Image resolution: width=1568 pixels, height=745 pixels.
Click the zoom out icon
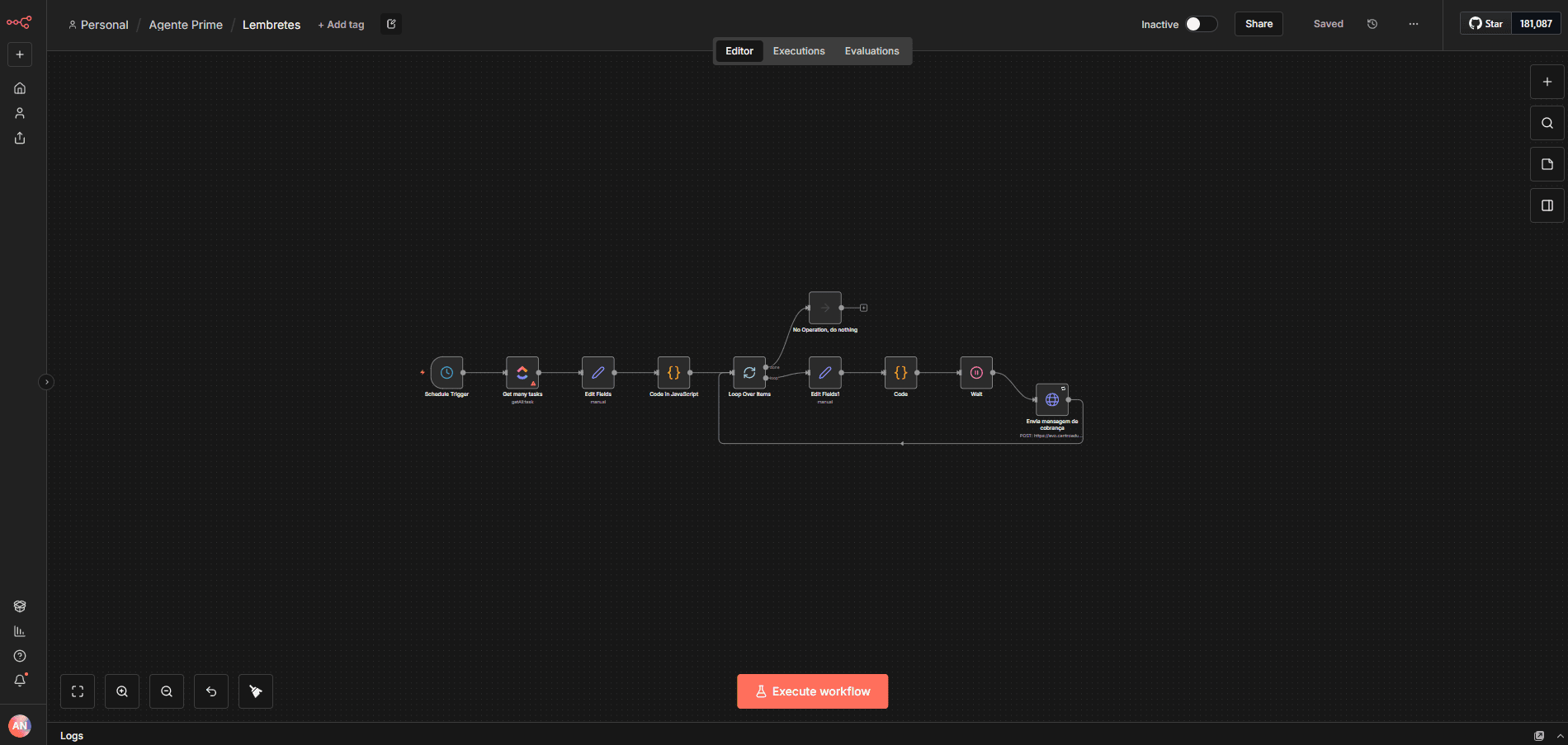pyautogui.click(x=167, y=691)
